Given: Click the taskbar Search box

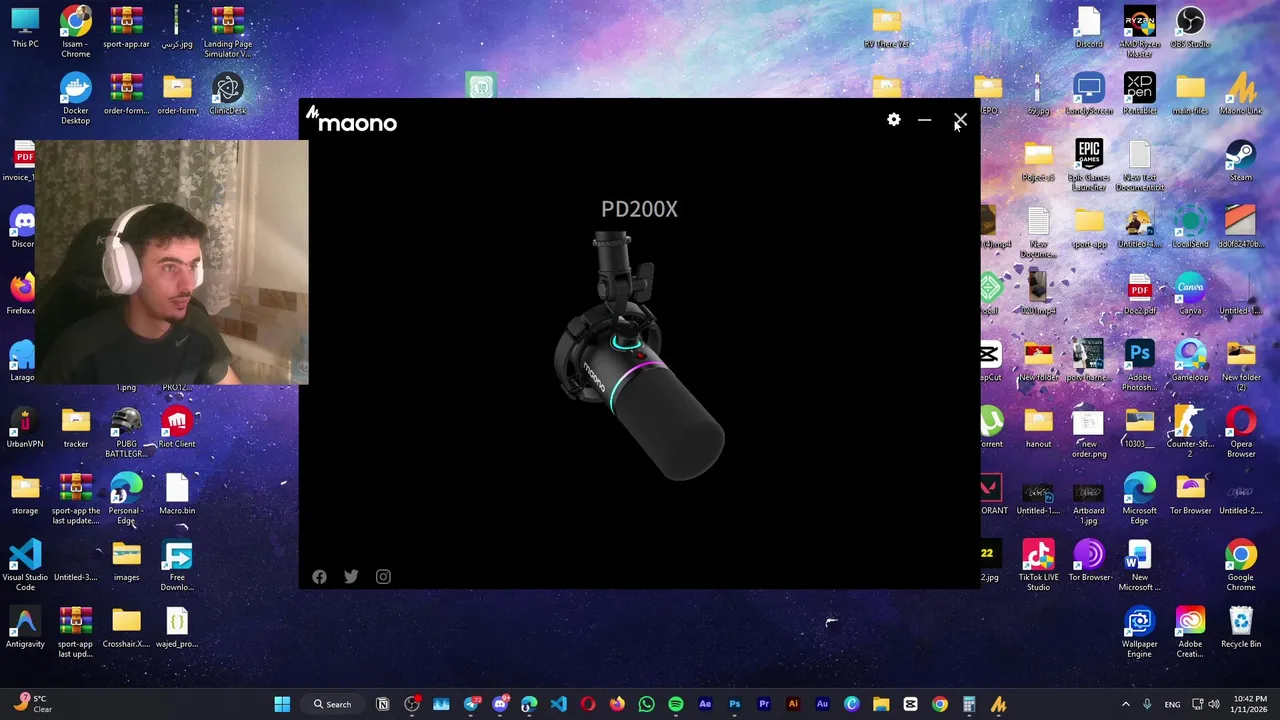Looking at the screenshot, I should pos(332,705).
